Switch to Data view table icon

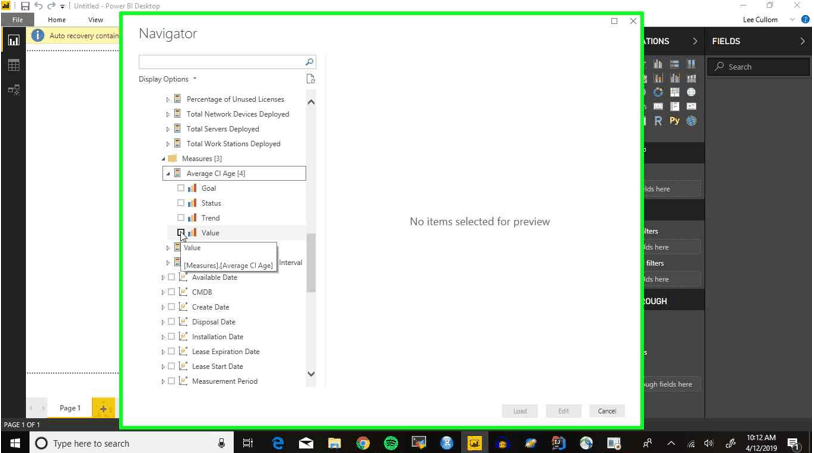click(x=13, y=65)
